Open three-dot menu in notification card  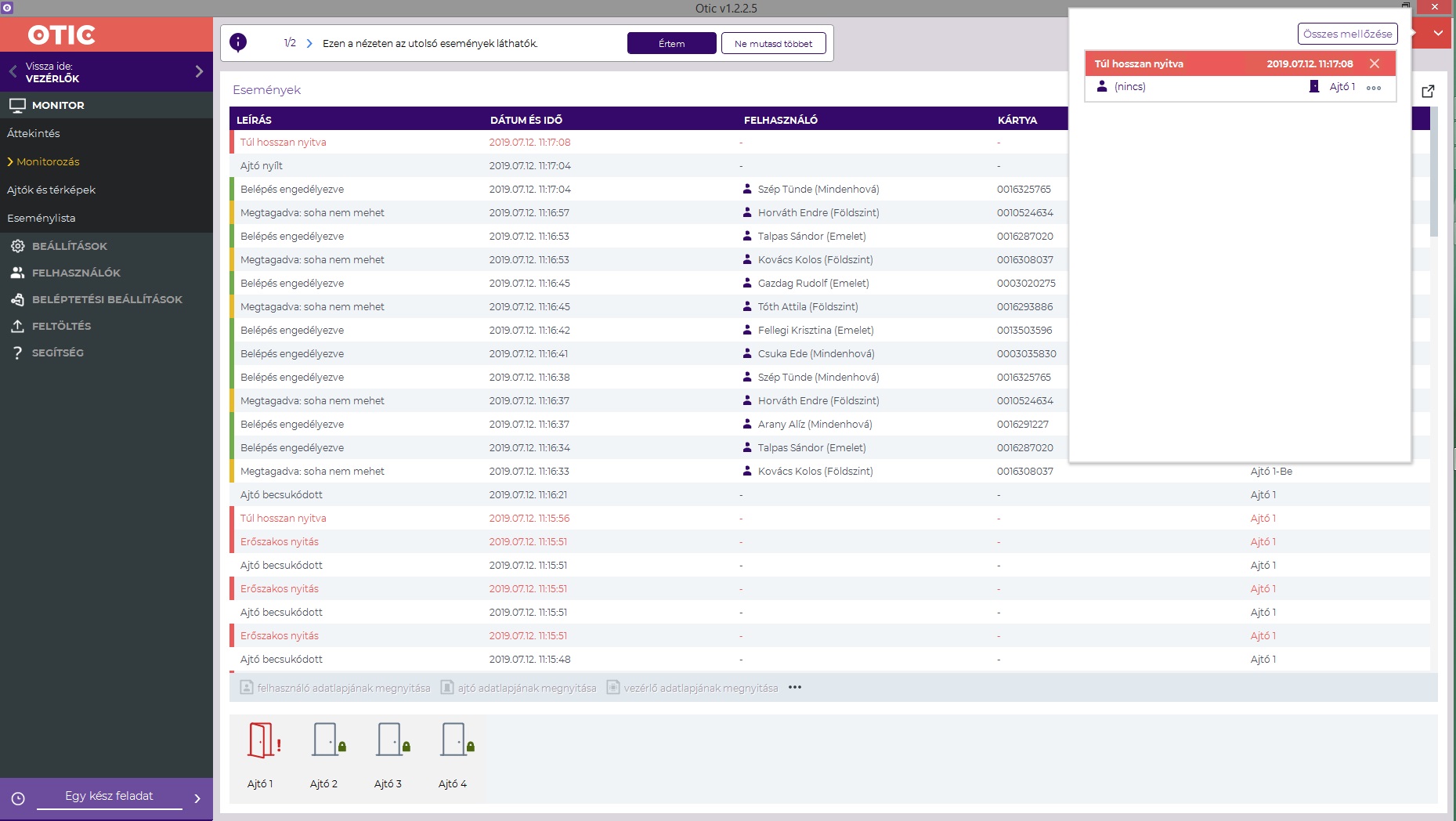tap(1374, 88)
